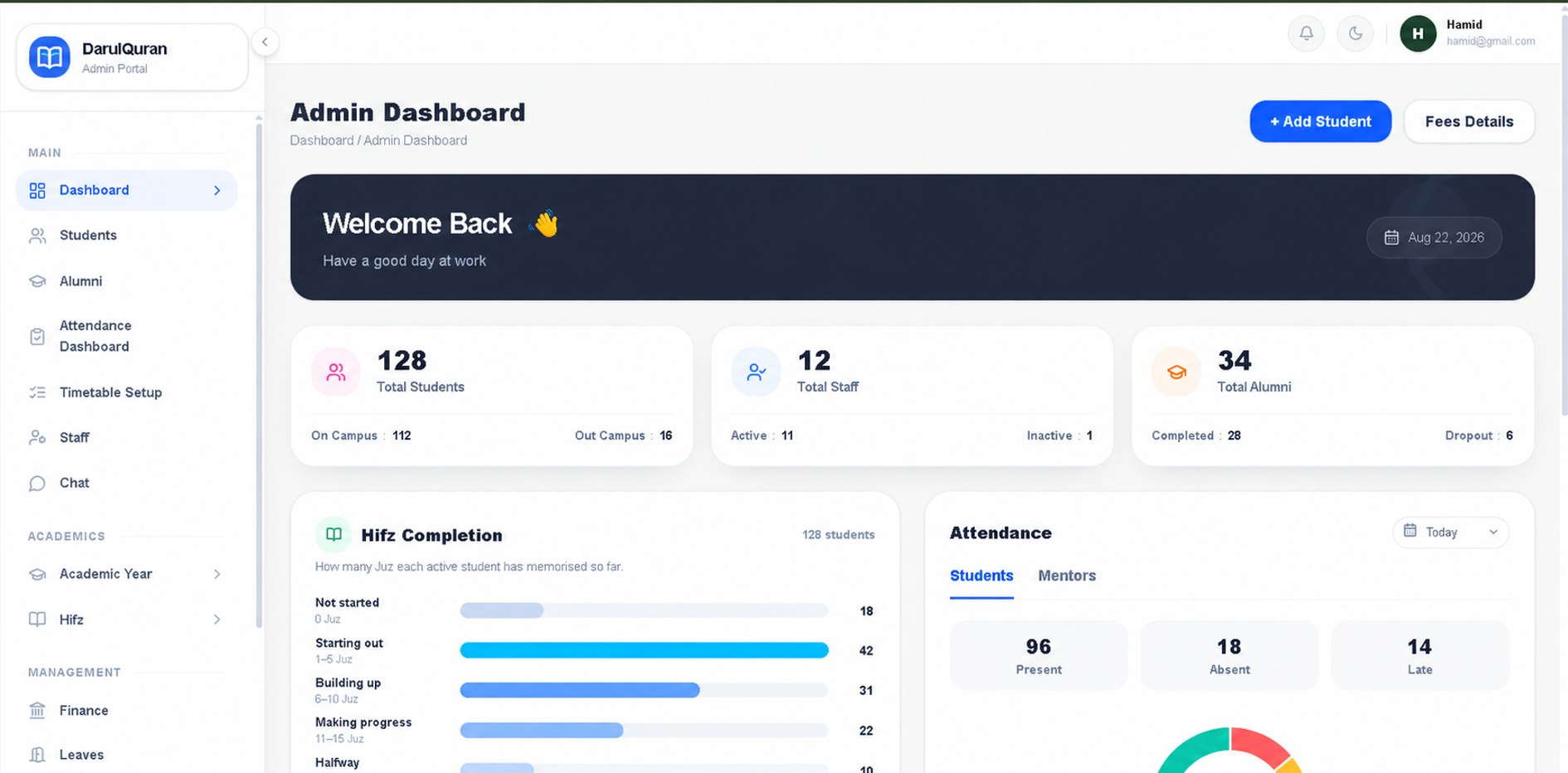This screenshot has width=1568, height=773.
Task: Open Leaves section in sidebar
Action: click(x=126, y=755)
